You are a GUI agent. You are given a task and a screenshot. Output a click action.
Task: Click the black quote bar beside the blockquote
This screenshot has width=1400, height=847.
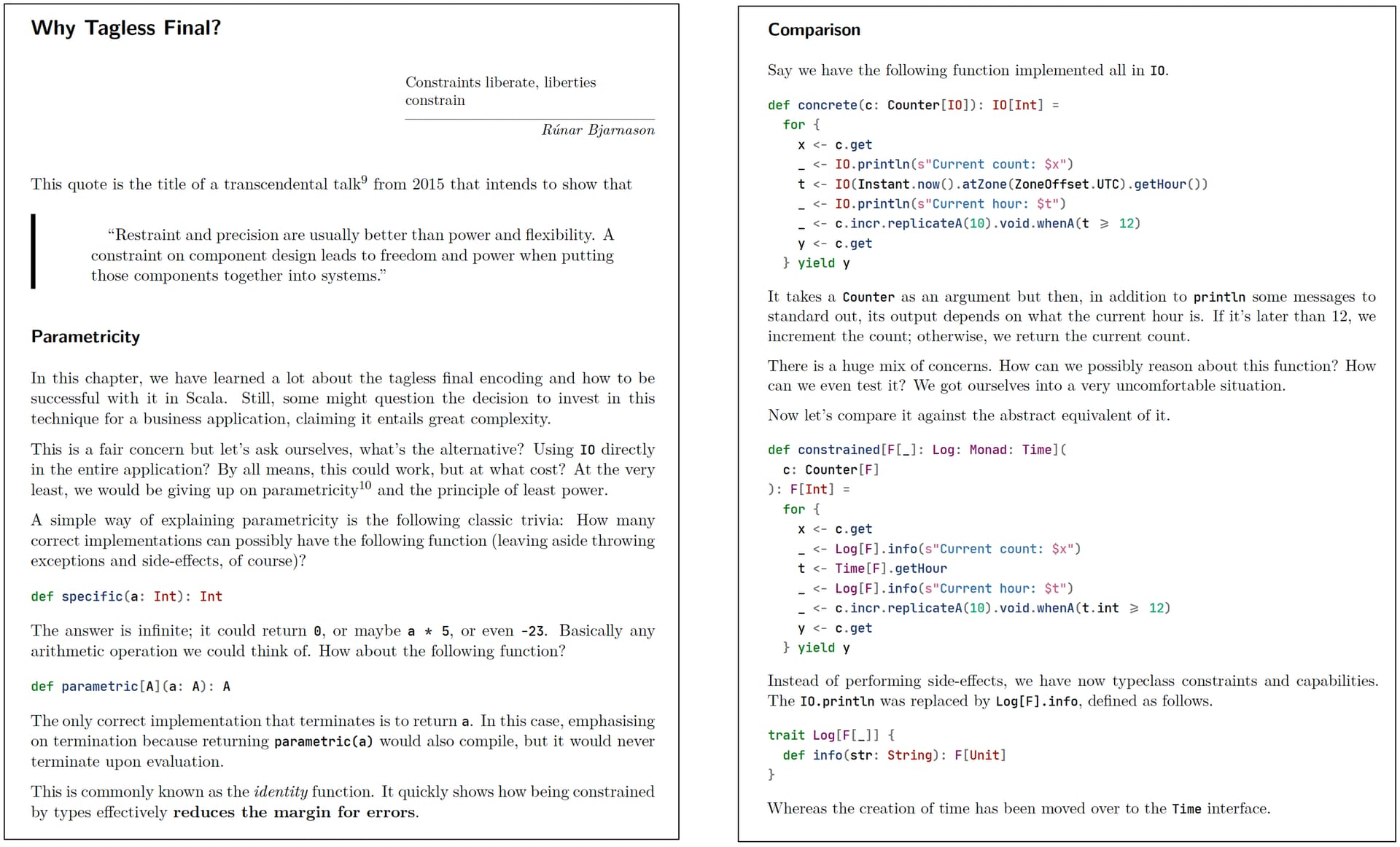pyautogui.click(x=33, y=251)
